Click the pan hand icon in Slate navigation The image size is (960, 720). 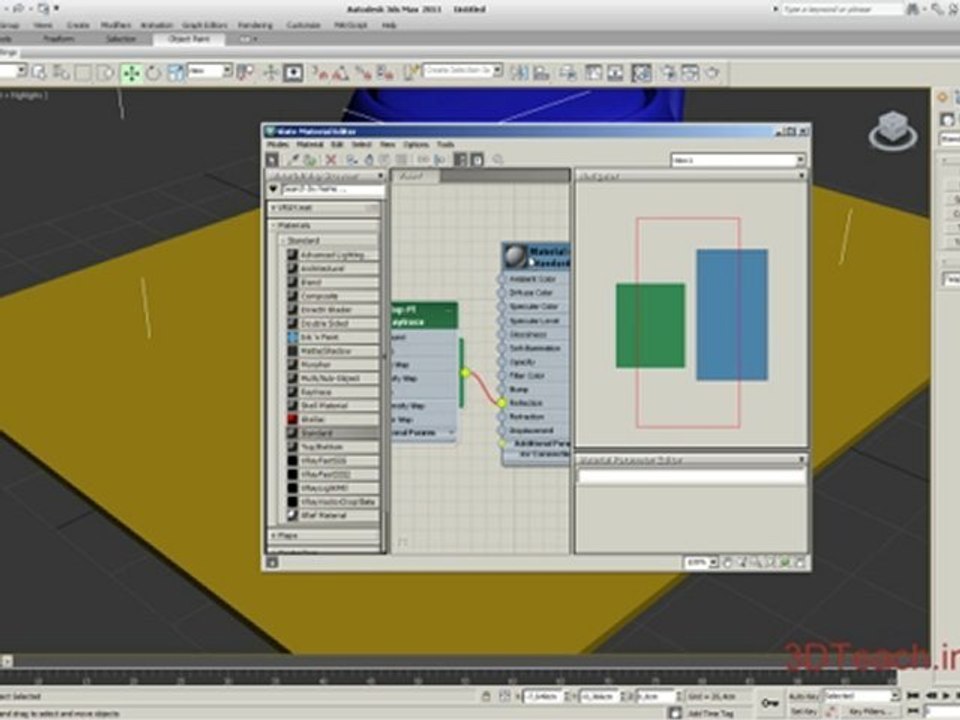point(727,562)
